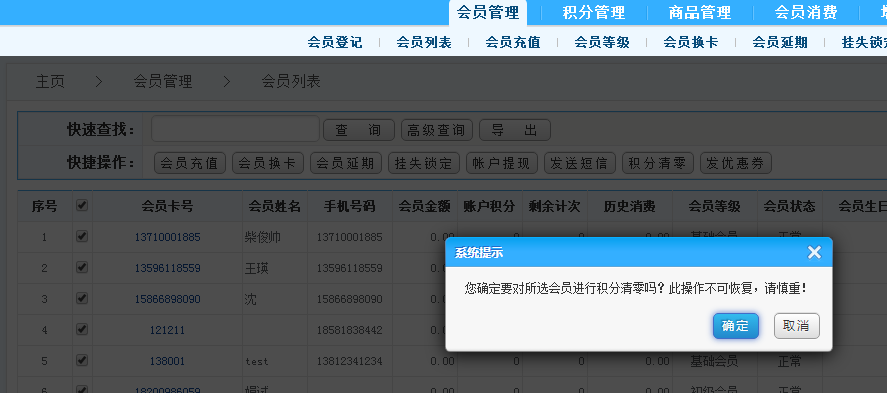Click the 查询 button
The width and height of the screenshot is (887, 393).
click(x=359, y=131)
